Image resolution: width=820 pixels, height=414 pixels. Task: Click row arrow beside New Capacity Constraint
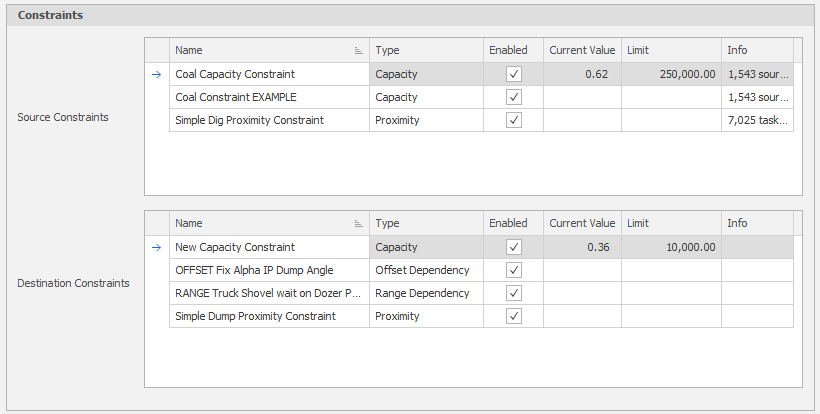[156, 247]
